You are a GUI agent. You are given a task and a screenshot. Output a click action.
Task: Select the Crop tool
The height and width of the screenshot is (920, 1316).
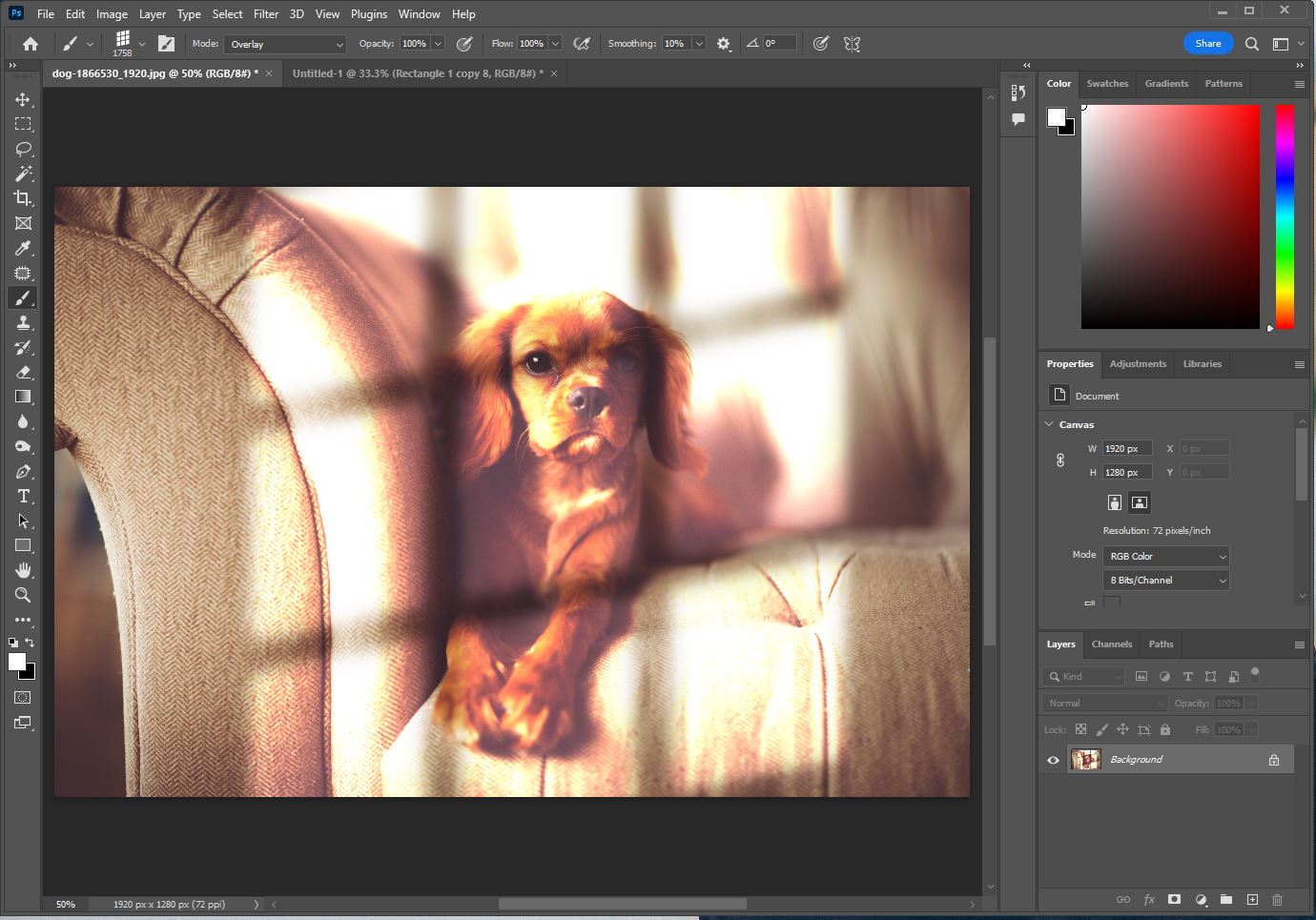(x=23, y=198)
